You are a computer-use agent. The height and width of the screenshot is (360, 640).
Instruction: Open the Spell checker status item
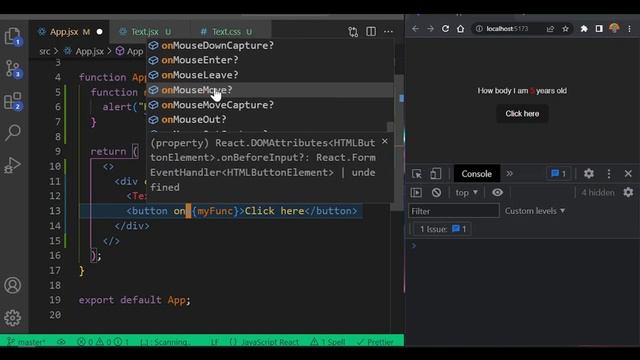pyautogui.click(x=328, y=342)
